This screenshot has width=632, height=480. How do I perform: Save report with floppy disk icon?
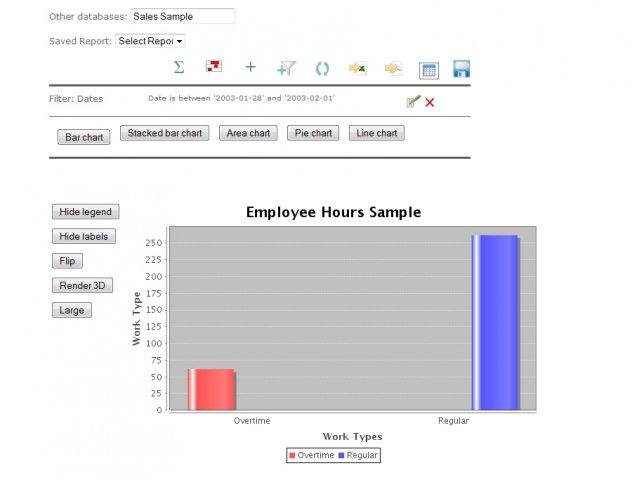pyautogui.click(x=462, y=69)
